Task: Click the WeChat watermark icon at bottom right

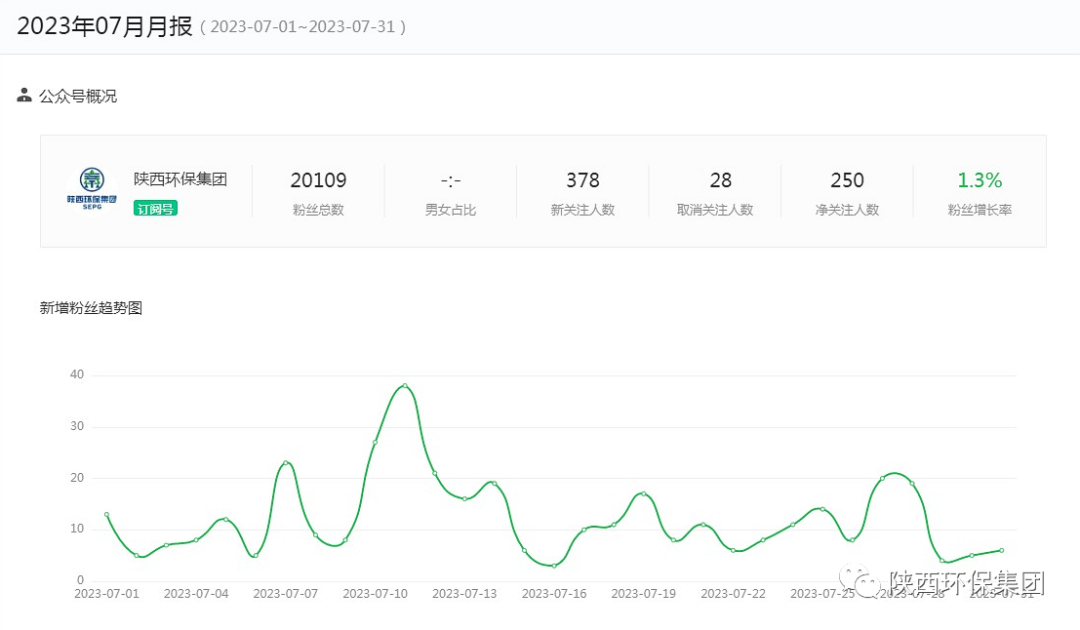Action: 860,583
